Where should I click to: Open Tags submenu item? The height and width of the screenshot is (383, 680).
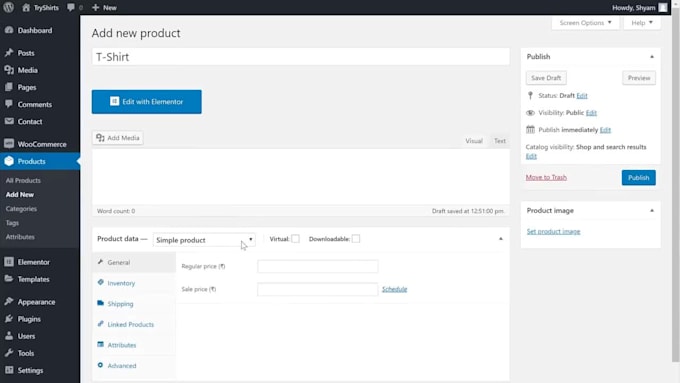click(x=12, y=223)
